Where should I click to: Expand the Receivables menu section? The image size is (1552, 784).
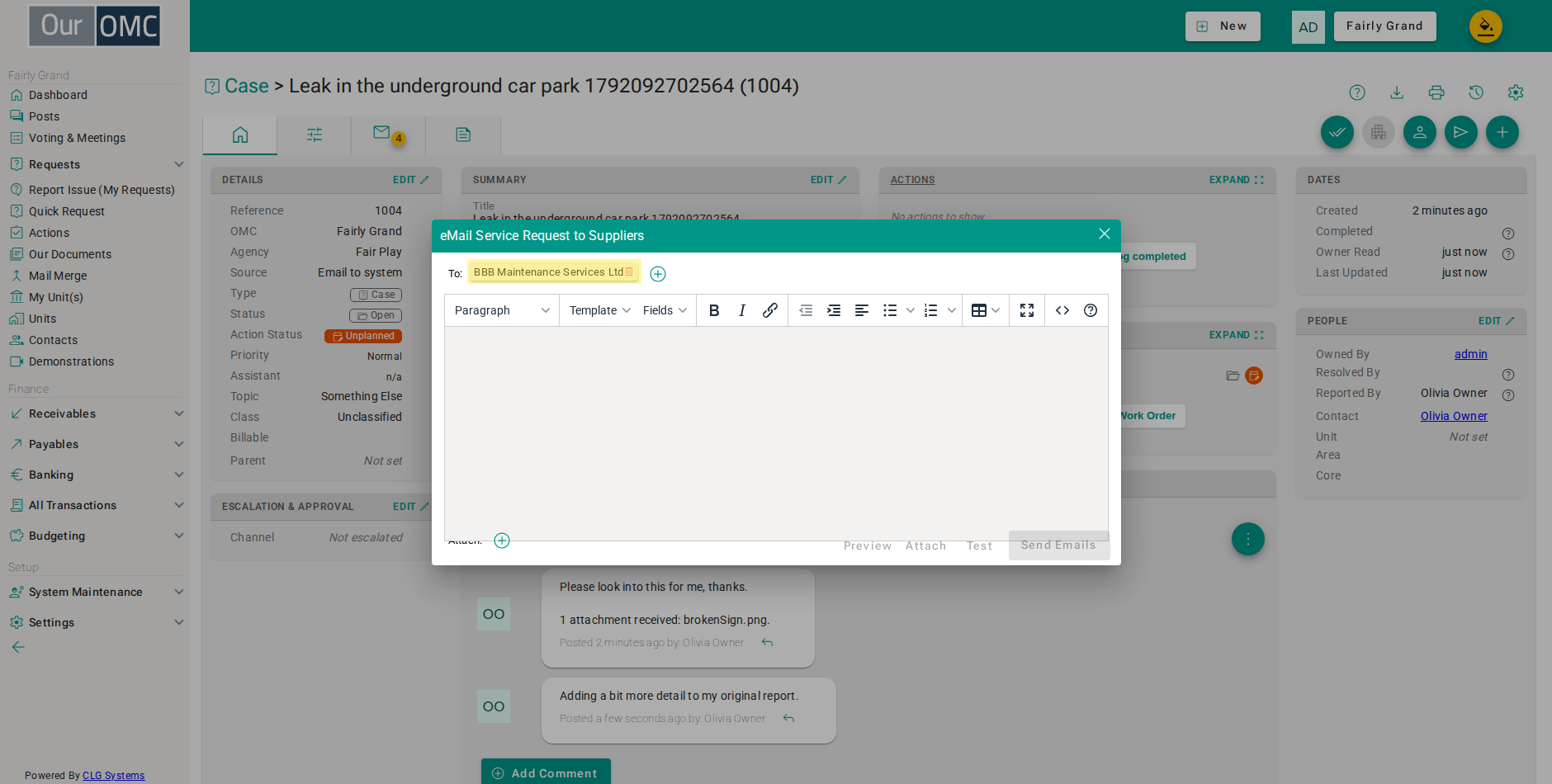pyautogui.click(x=97, y=413)
